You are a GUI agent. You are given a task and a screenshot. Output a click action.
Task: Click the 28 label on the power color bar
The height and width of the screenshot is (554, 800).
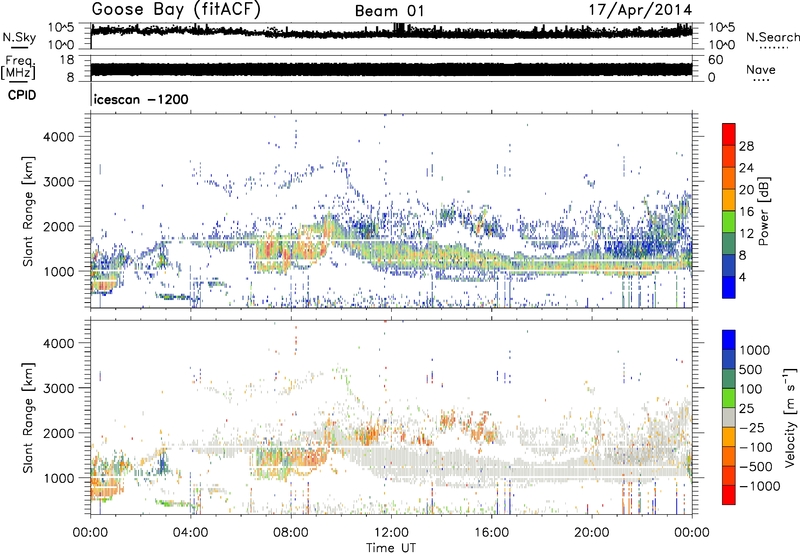[746, 146]
